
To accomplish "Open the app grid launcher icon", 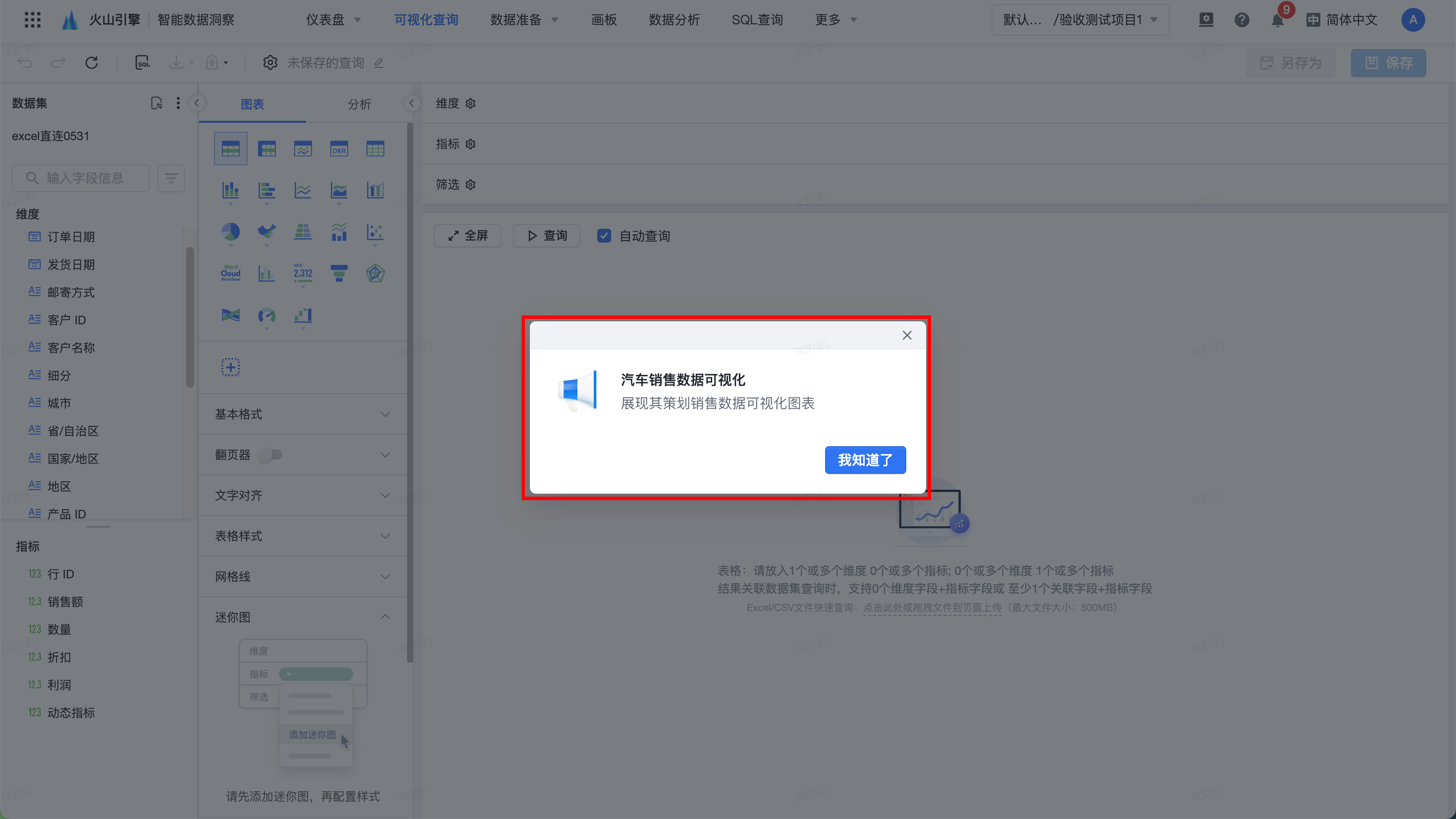I will pos(33,20).
